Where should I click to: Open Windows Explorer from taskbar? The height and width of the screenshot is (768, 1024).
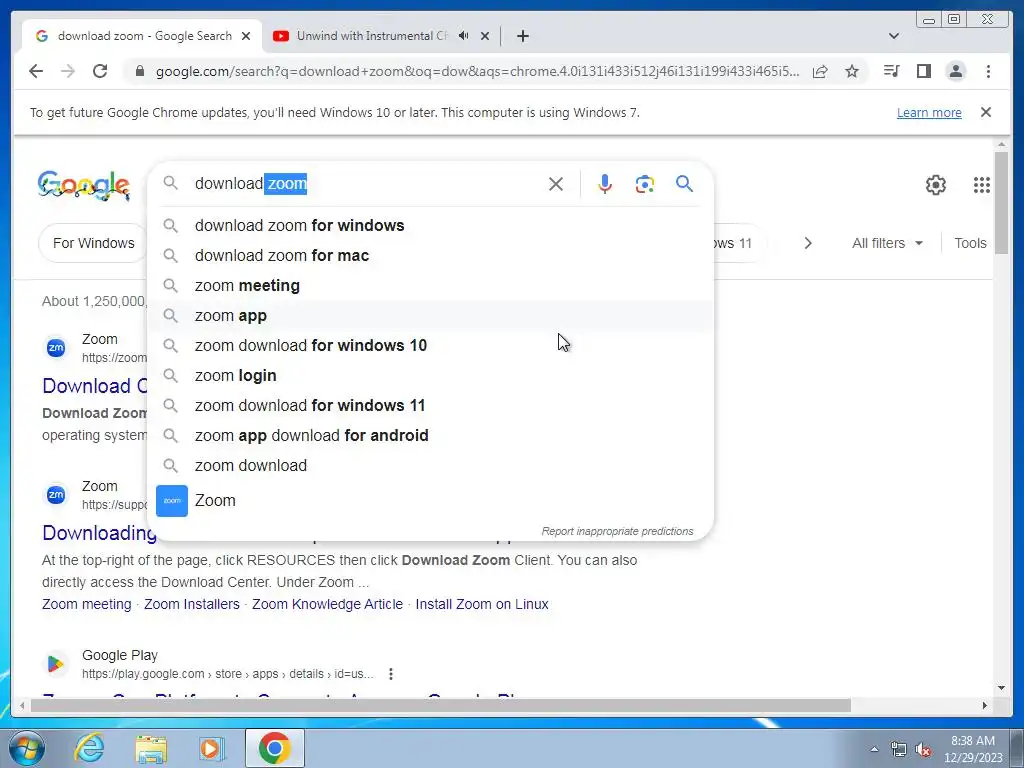pos(151,748)
